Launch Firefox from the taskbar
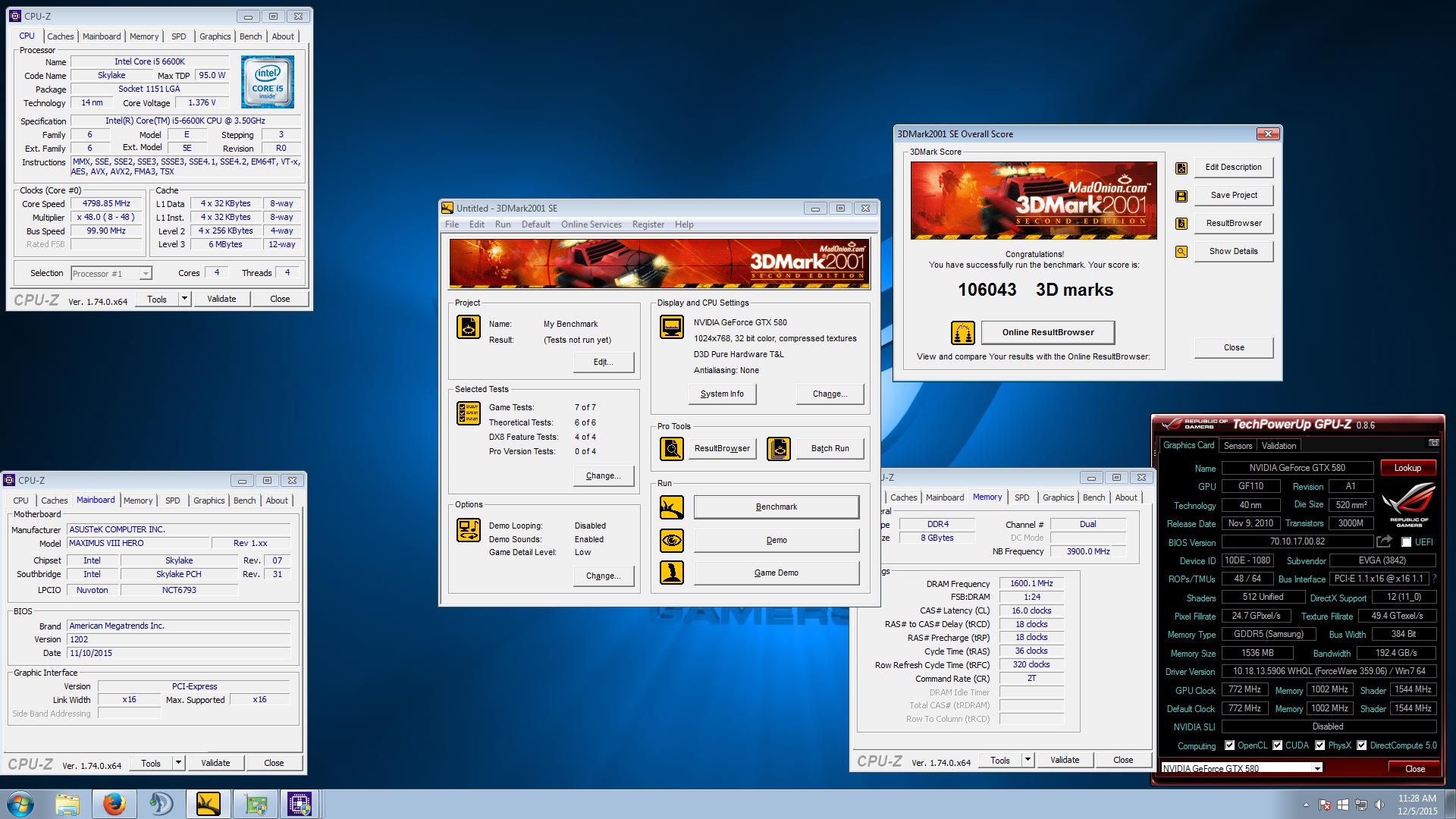This screenshot has width=1456, height=819. coord(115,804)
